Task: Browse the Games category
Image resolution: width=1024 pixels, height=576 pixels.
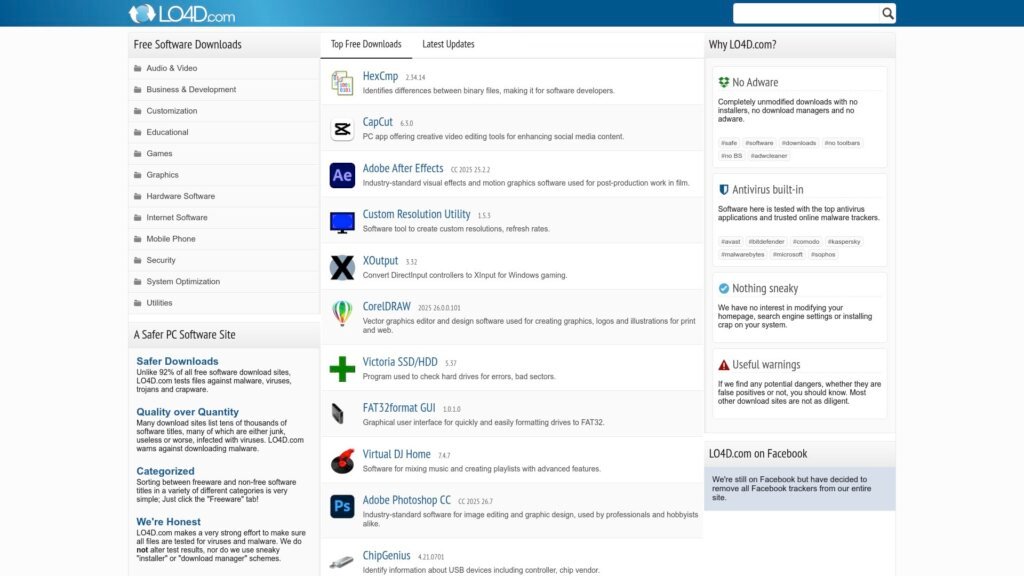Action: pos(159,153)
